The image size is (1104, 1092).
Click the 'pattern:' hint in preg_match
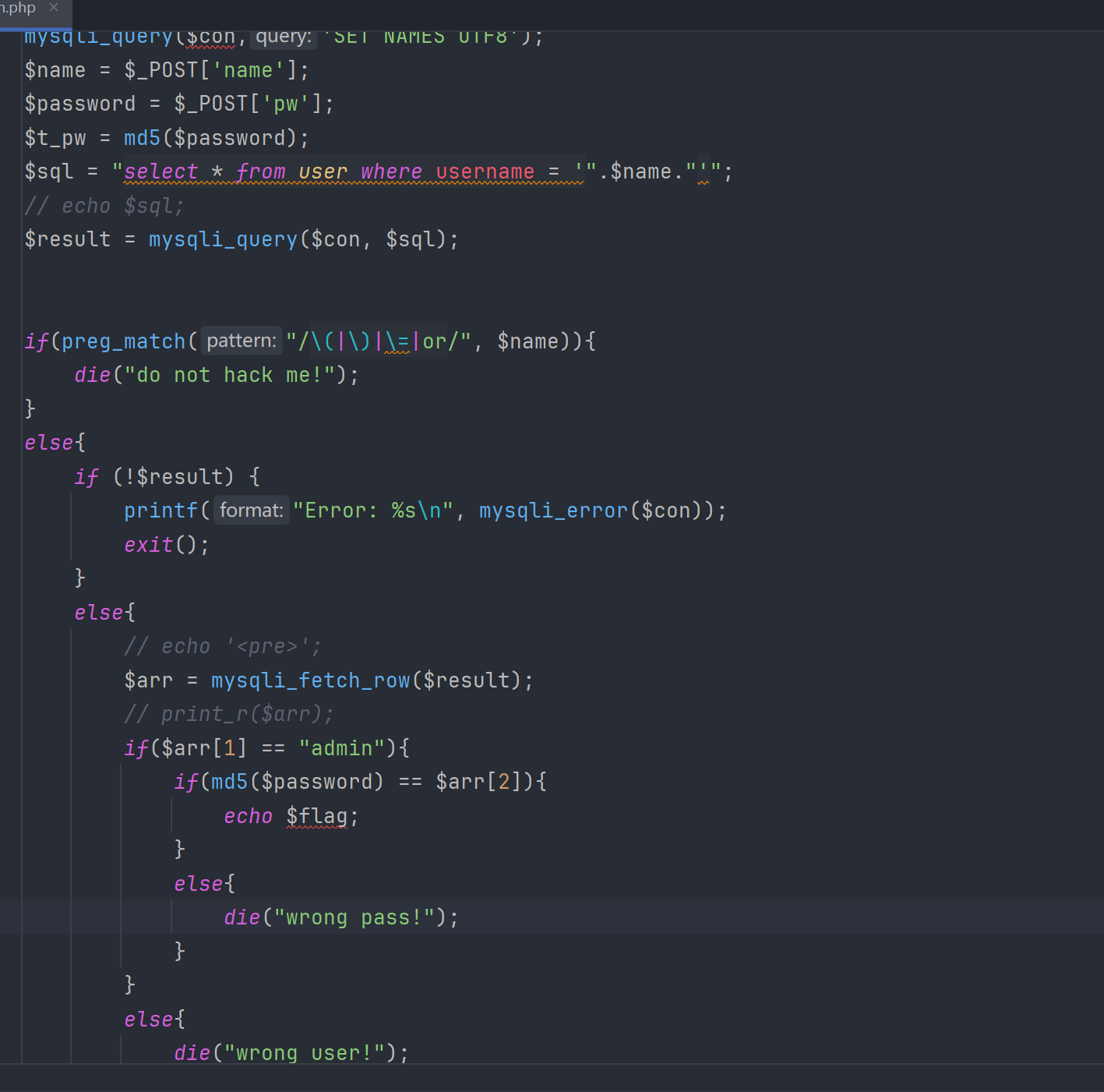(x=241, y=341)
